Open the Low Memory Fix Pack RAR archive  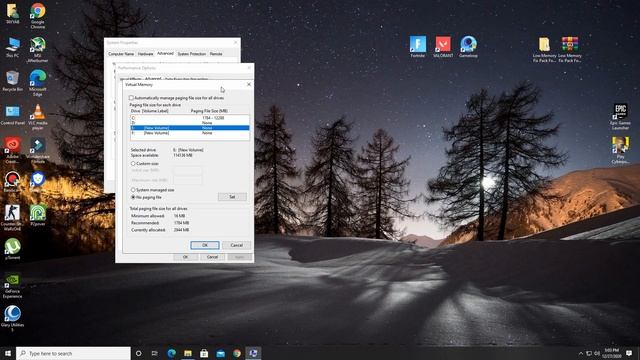click(x=570, y=49)
